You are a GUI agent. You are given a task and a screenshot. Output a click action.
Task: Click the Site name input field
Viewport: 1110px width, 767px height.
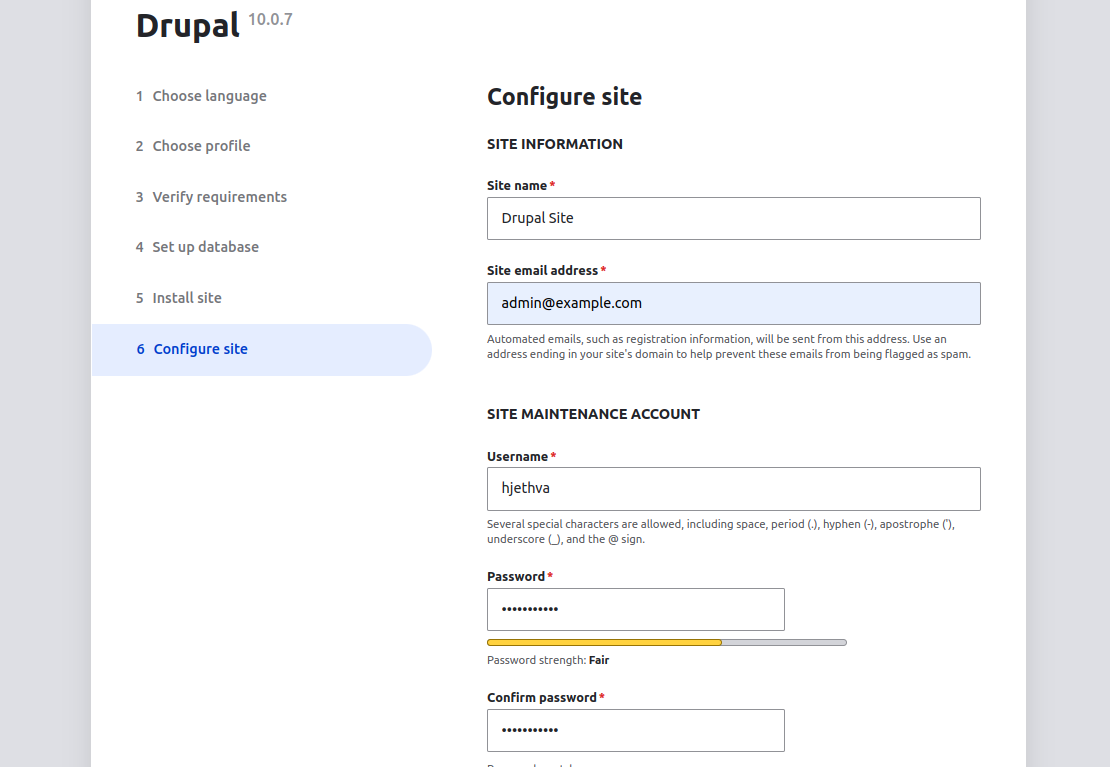click(733, 218)
